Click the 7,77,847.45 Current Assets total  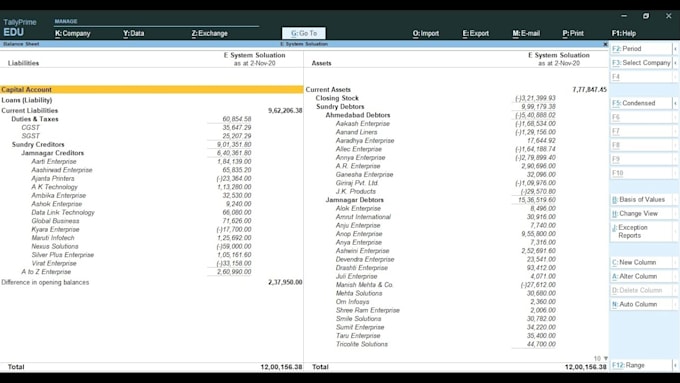tap(589, 89)
